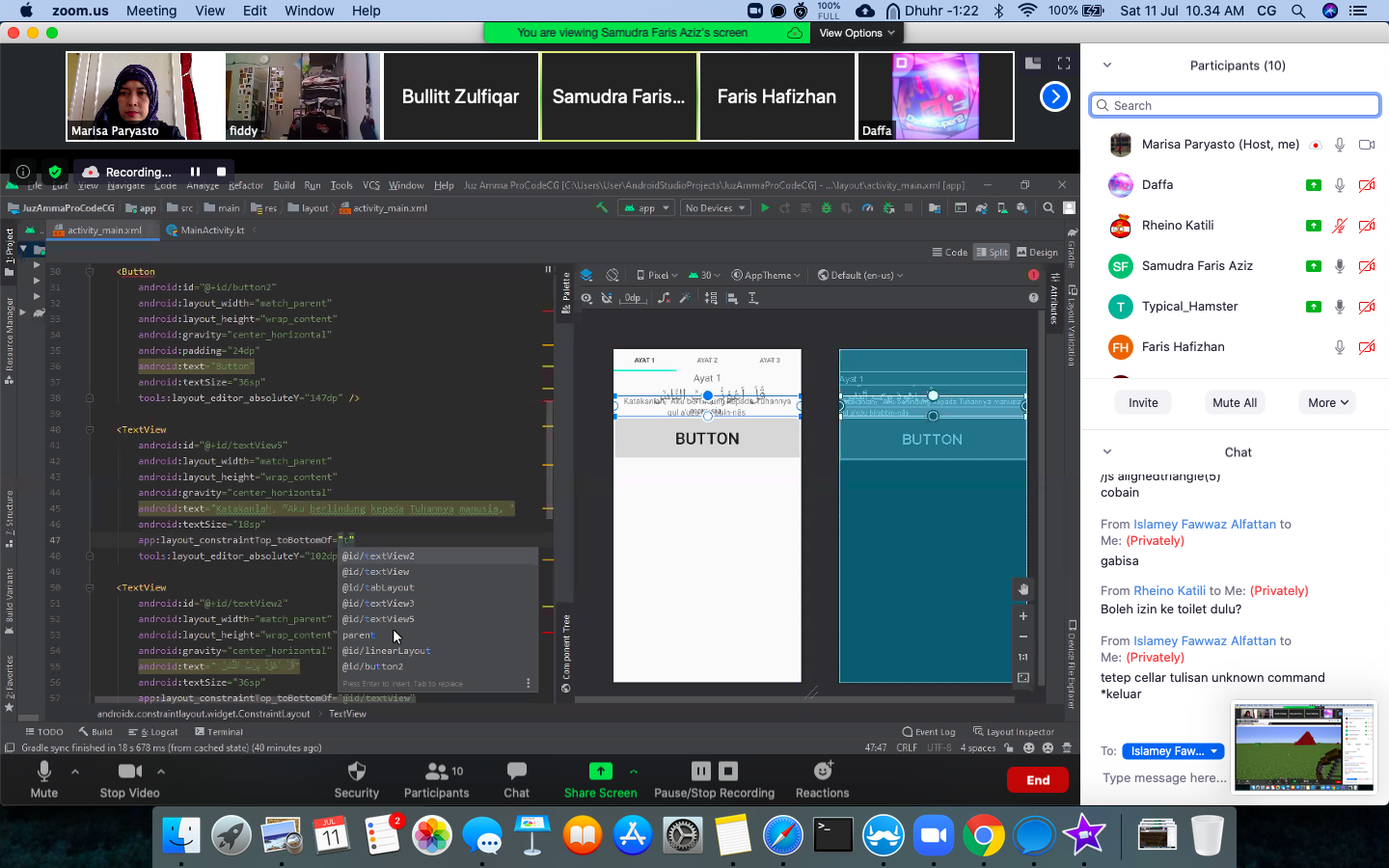The image size is (1389, 868).
Task: Open default margins 0dp field
Action: pyautogui.click(x=634, y=298)
